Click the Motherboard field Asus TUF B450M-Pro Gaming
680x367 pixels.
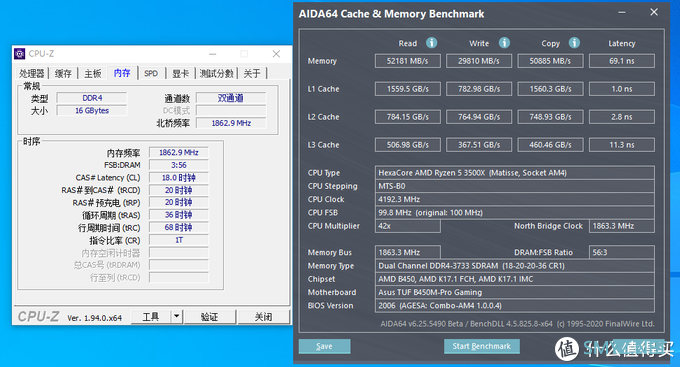(515, 292)
